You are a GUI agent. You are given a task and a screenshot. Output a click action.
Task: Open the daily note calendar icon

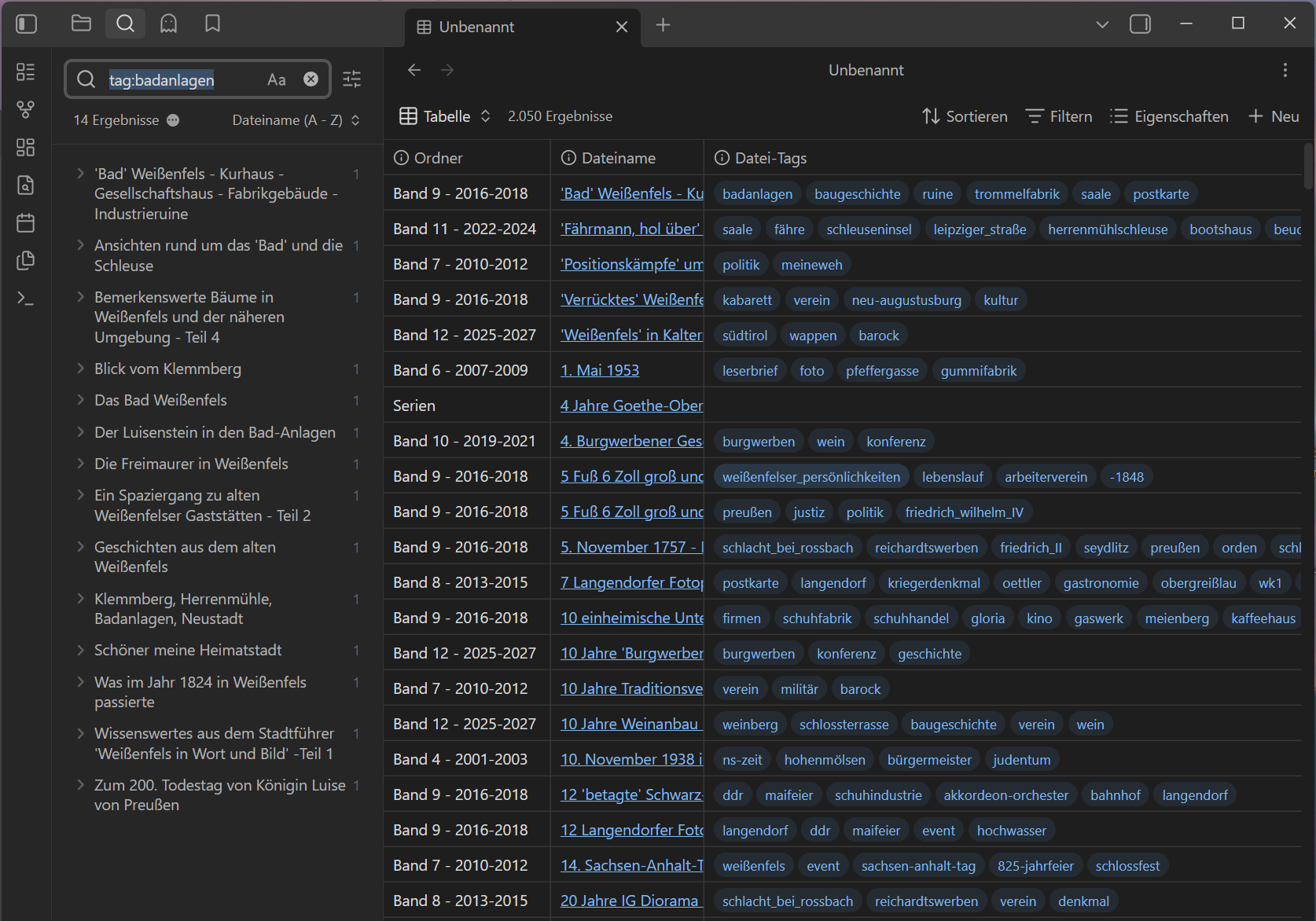[26, 223]
